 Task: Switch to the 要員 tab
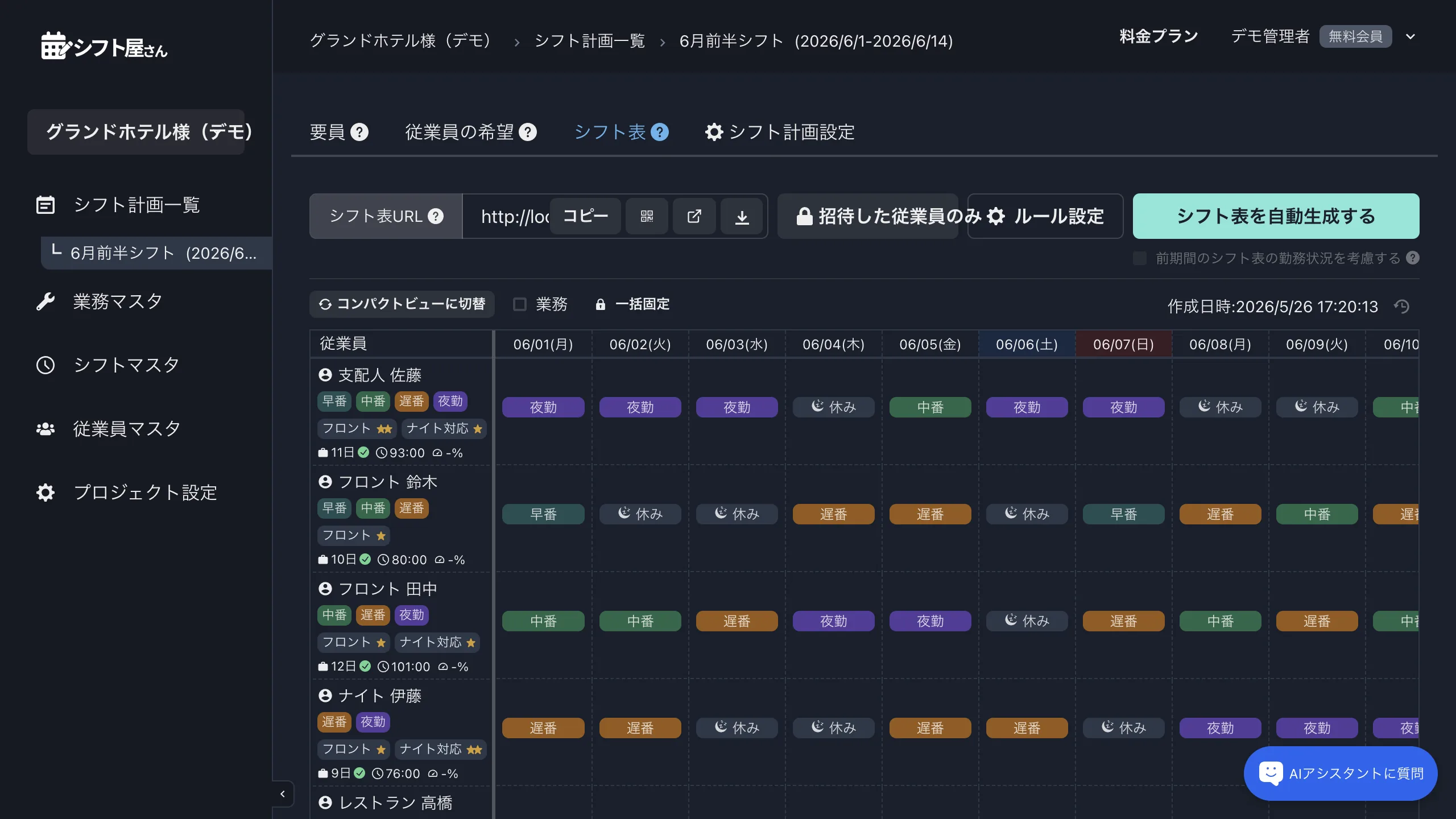click(x=328, y=132)
